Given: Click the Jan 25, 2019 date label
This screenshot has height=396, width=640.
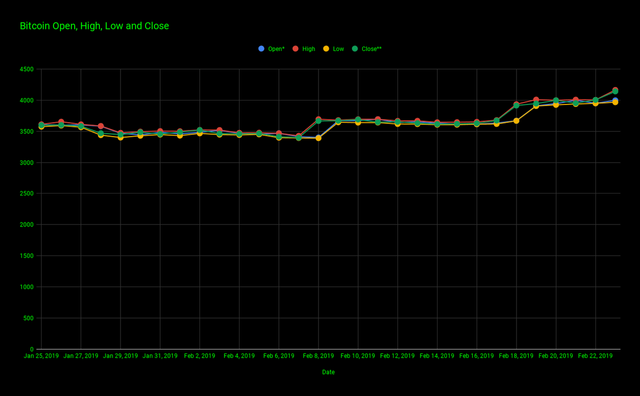Looking at the screenshot, I should click(x=41, y=356).
